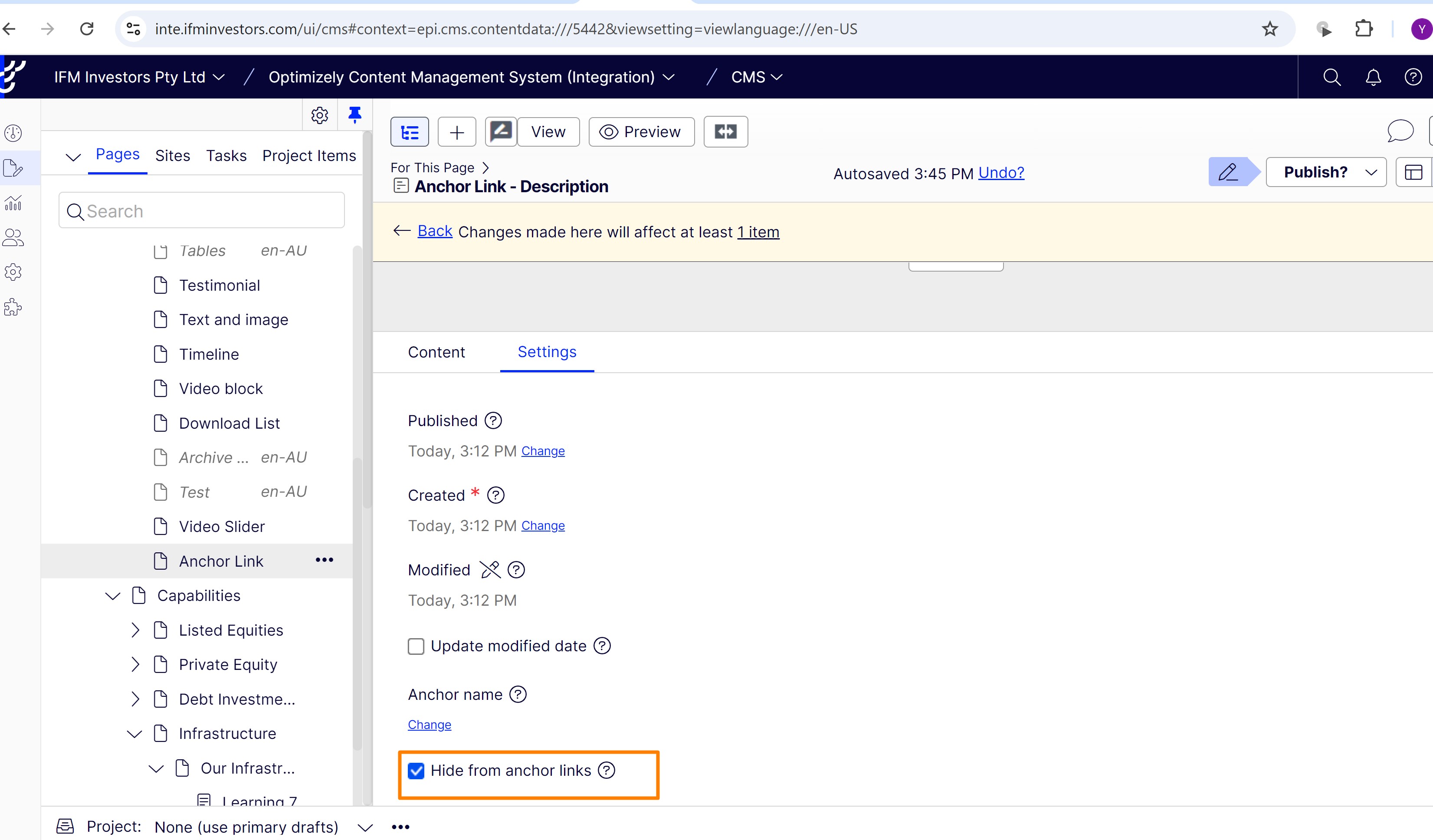
Task: Enable Update modified date checkbox
Action: [416, 646]
